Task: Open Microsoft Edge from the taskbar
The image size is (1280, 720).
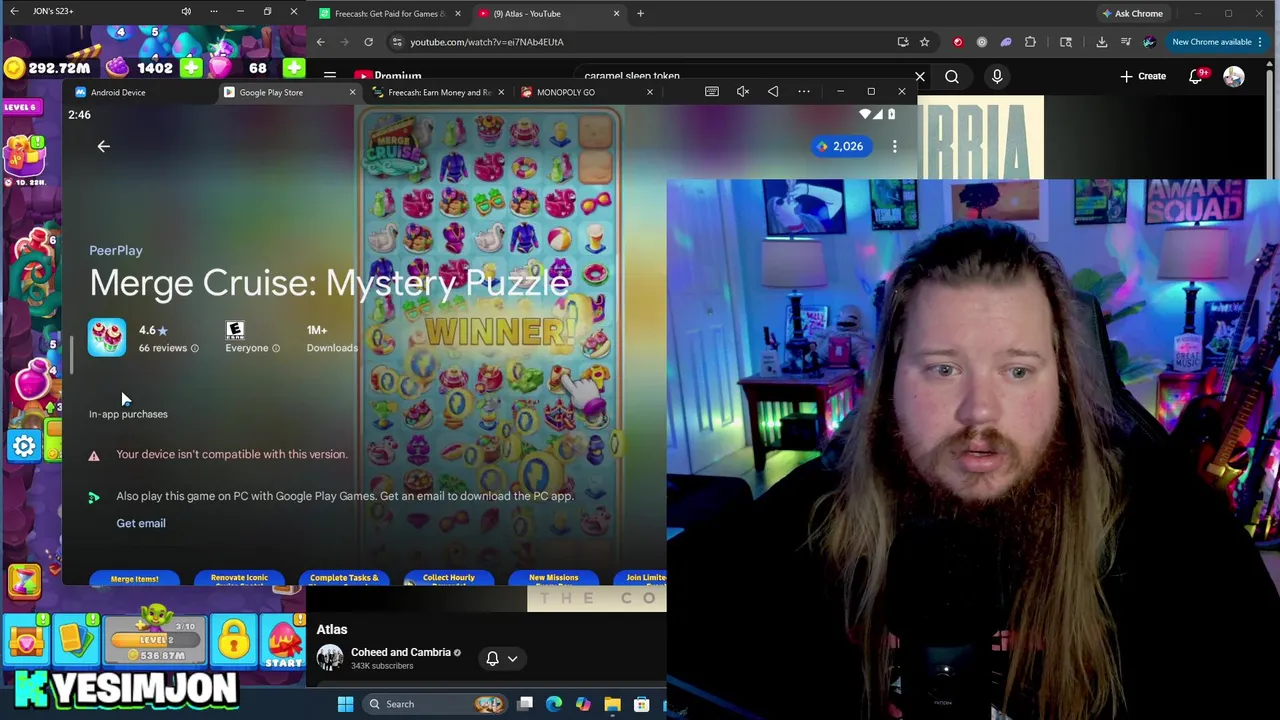Action: pos(554,704)
